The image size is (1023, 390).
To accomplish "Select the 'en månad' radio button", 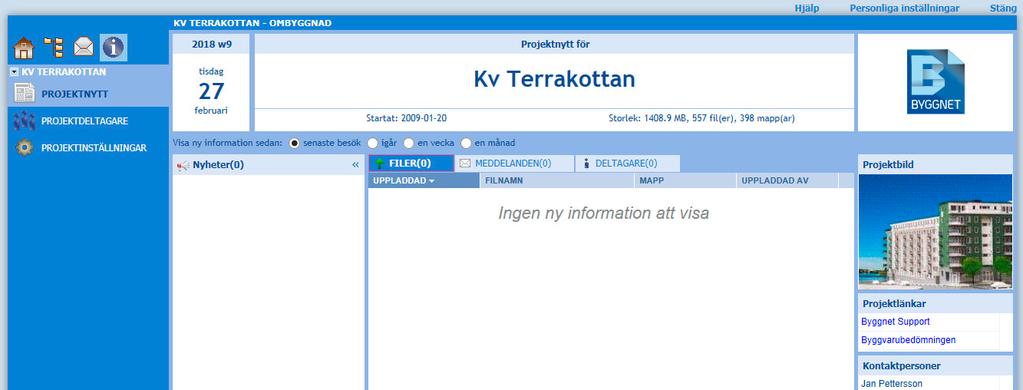I will click(466, 143).
